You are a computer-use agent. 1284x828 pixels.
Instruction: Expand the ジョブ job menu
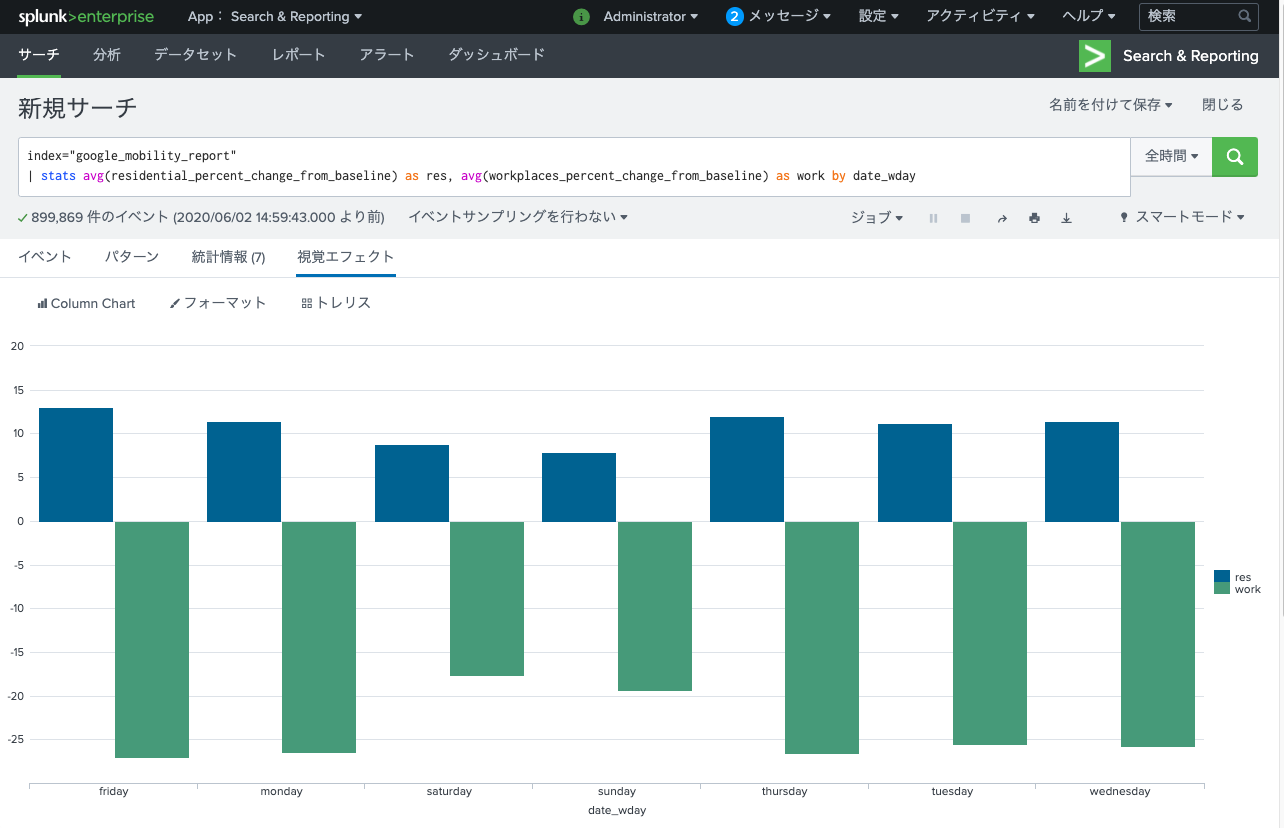coord(876,217)
